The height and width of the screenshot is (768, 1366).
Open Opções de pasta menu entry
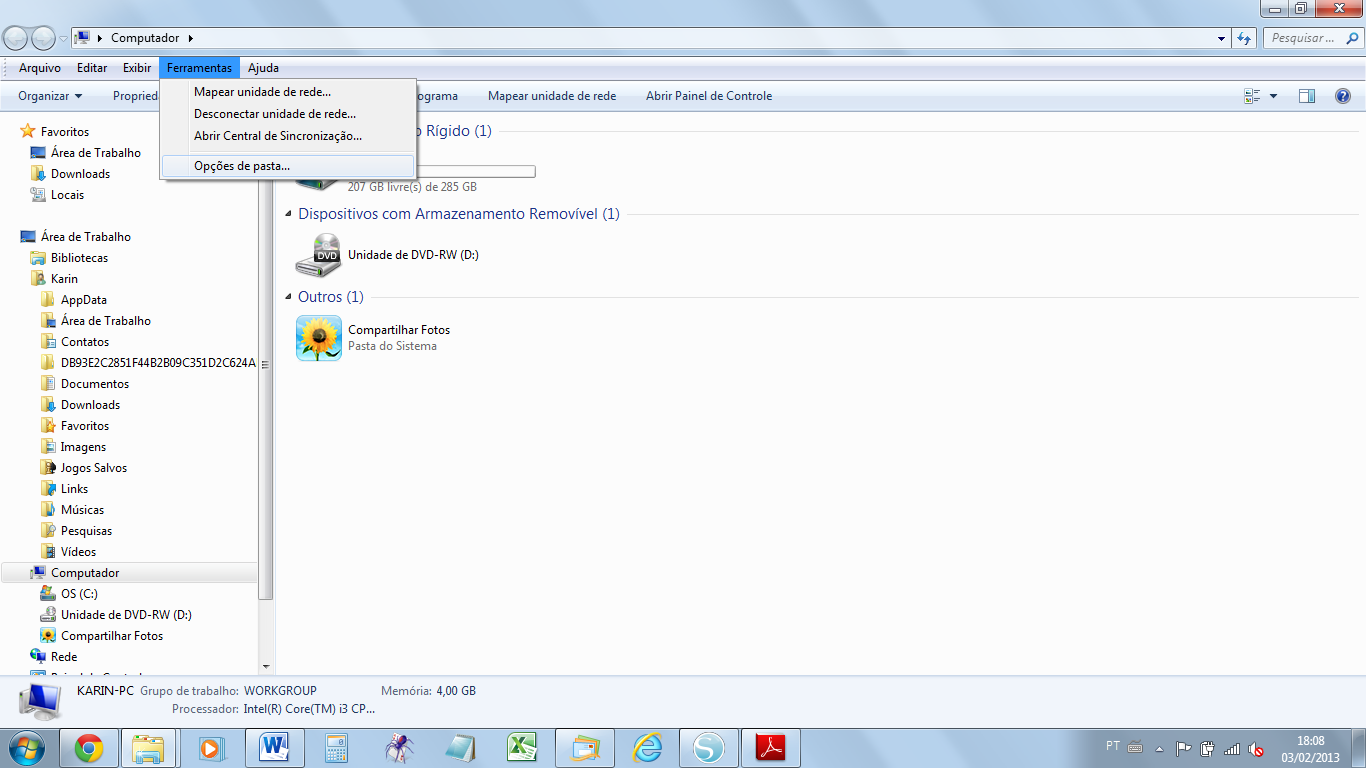[x=288, y=166]
